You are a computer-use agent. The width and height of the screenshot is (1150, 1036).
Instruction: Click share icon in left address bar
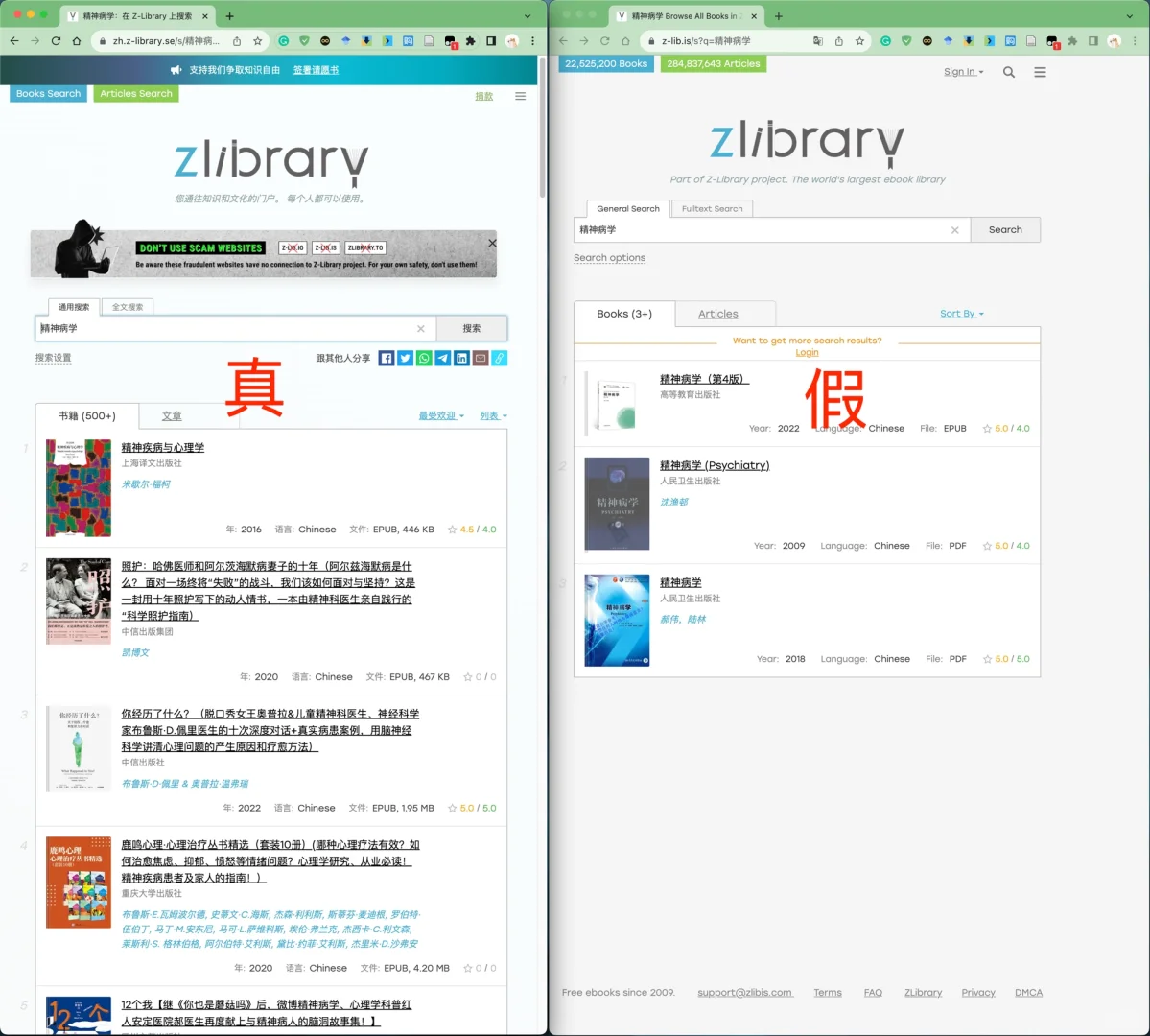237,41
